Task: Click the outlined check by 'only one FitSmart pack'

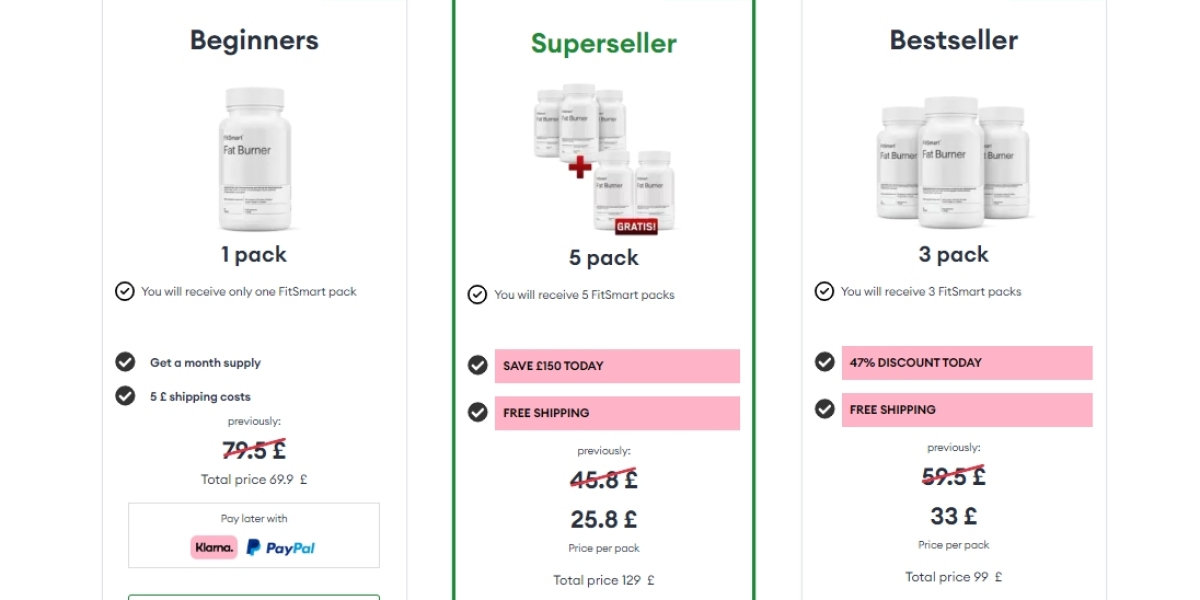Action: click(125, 292)
